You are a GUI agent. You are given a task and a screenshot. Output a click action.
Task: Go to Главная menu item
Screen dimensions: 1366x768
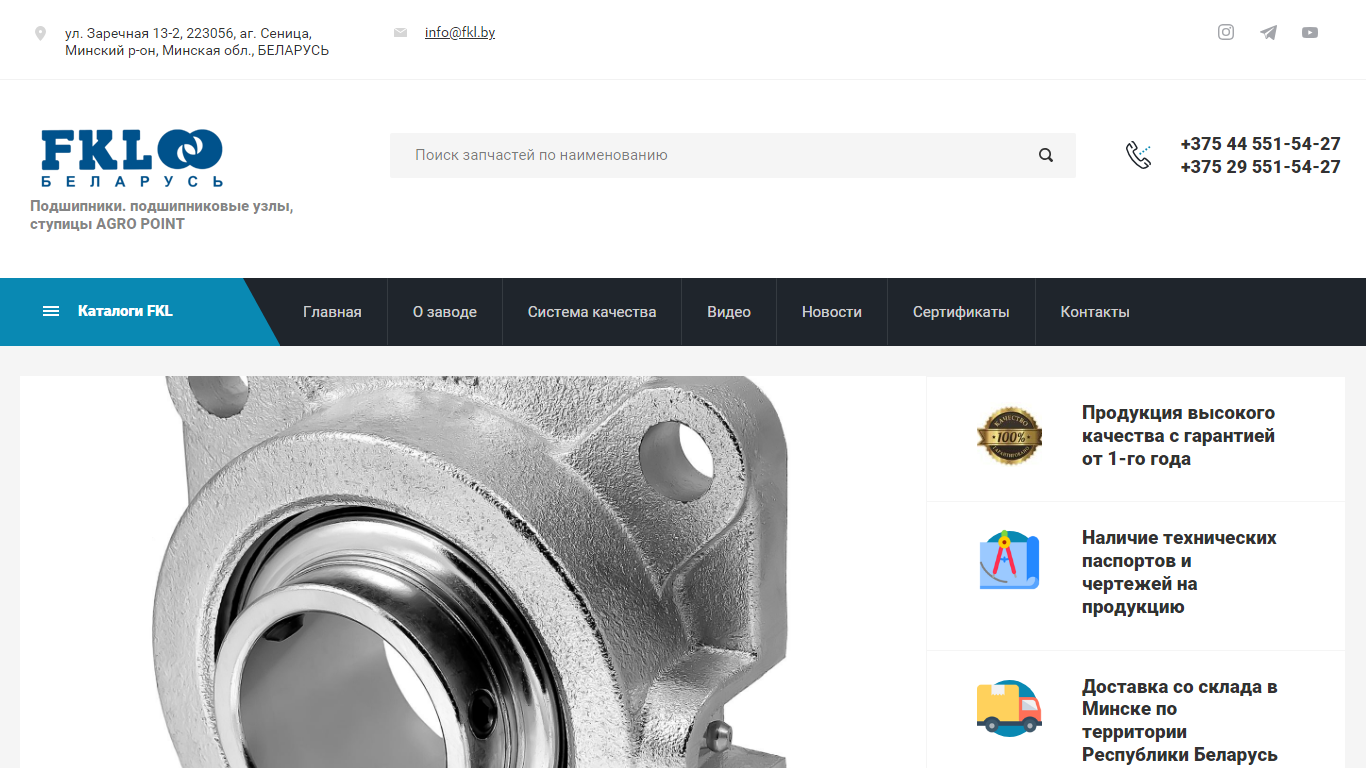click(332, 312)
